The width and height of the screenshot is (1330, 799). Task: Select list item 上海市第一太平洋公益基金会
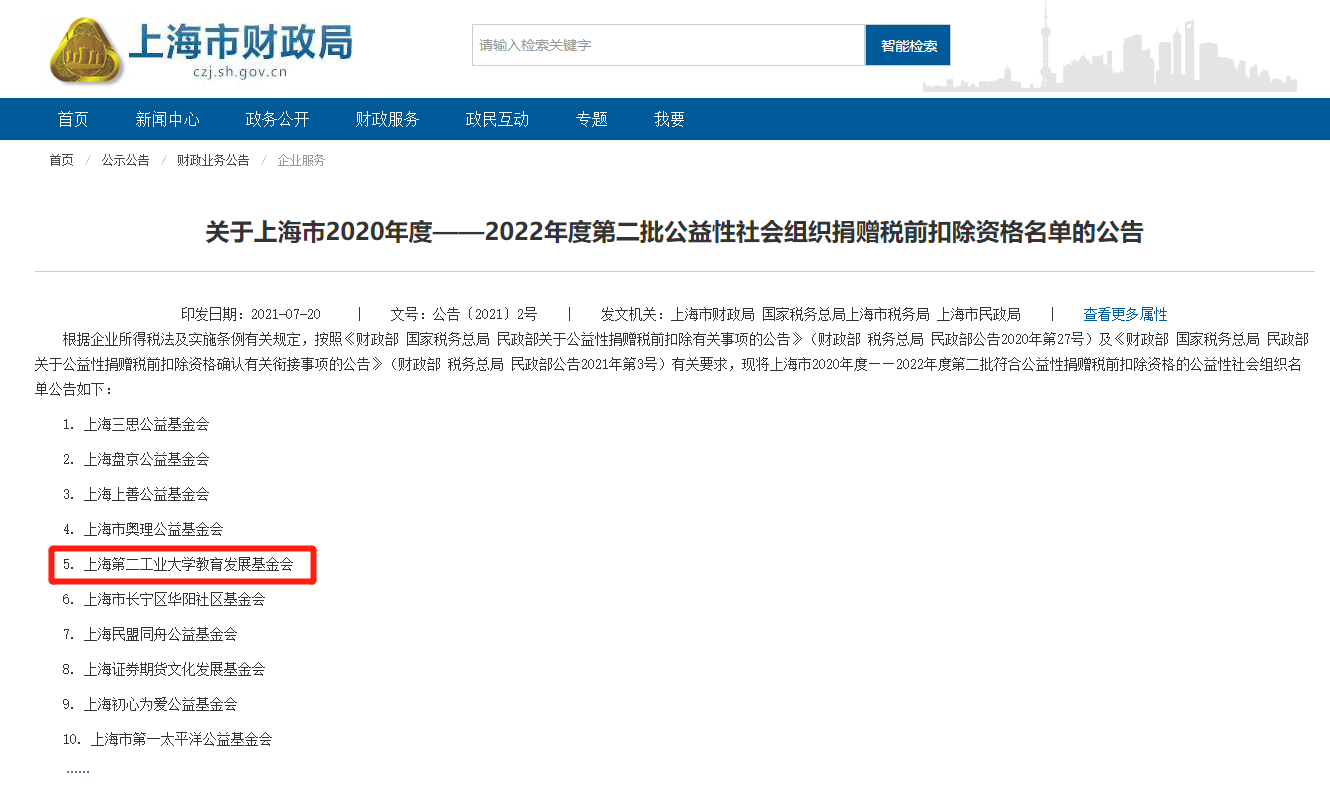[181, 739]
